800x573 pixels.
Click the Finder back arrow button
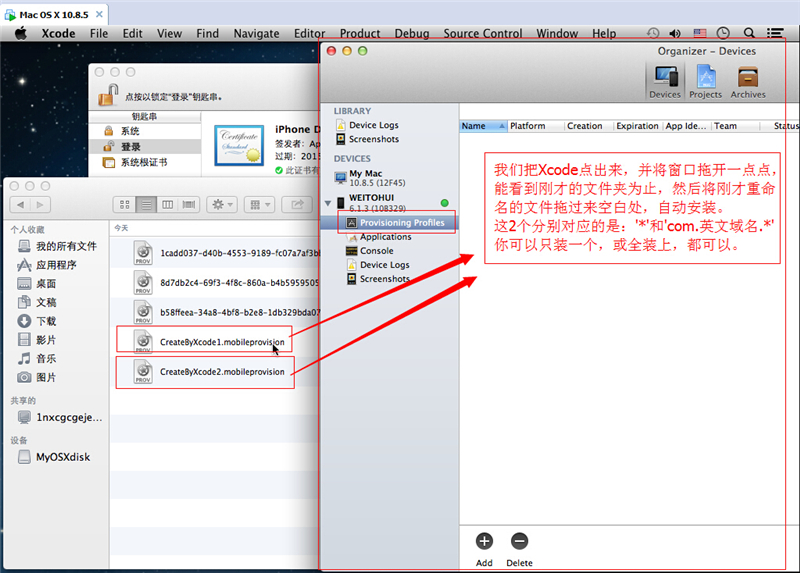(x=20, y=205)
